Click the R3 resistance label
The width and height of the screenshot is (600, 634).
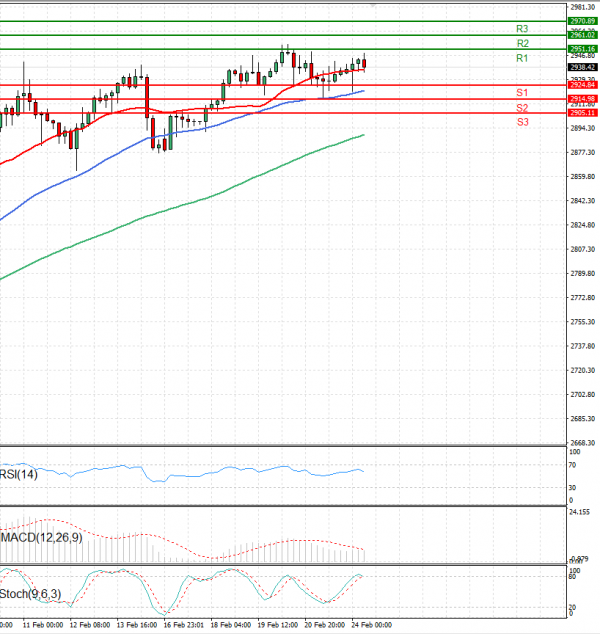(522, 29)
